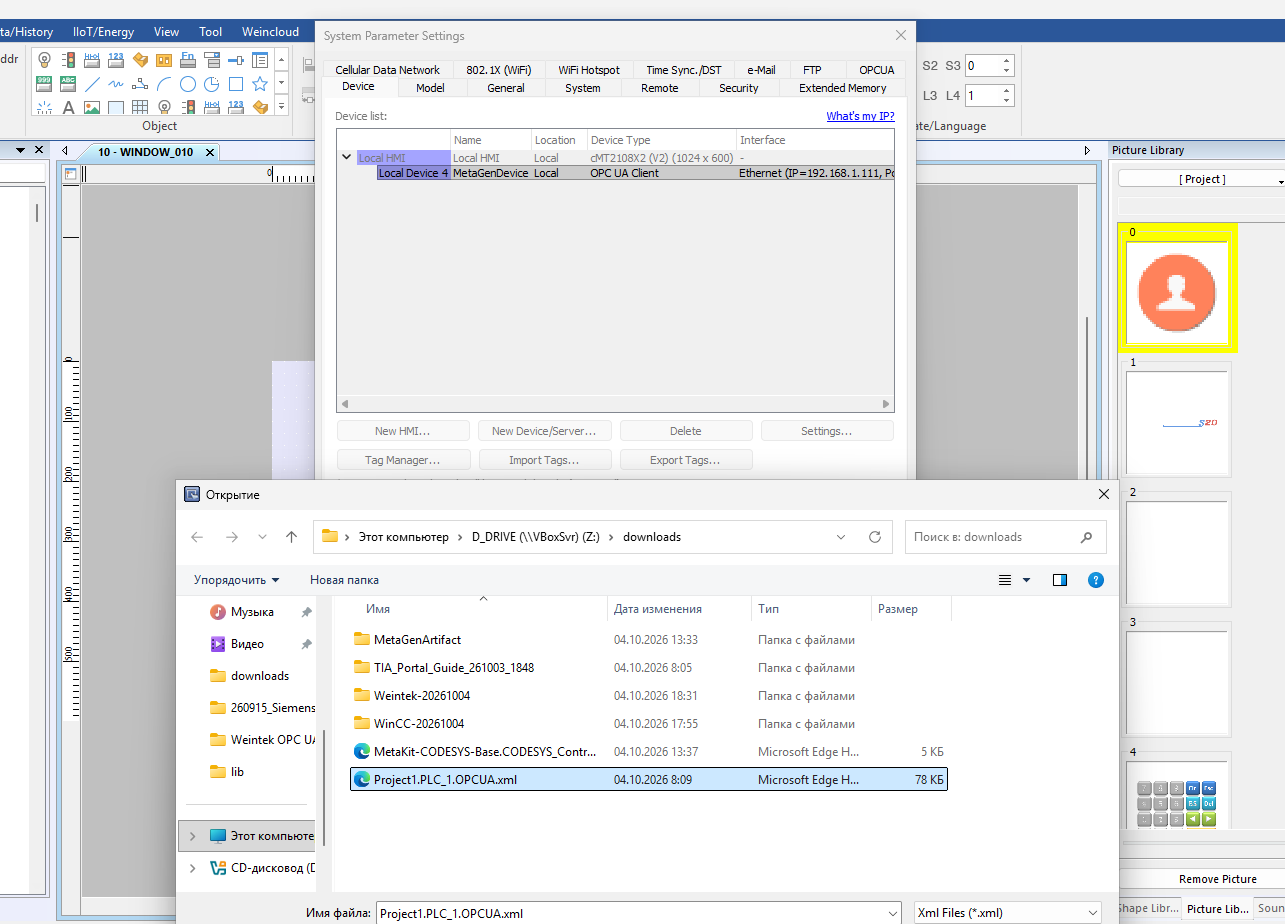This screenshot has height=924, width=1285.
Task: Open the Picture Library [Project] dropdown
Action: tap(1203, 179)
